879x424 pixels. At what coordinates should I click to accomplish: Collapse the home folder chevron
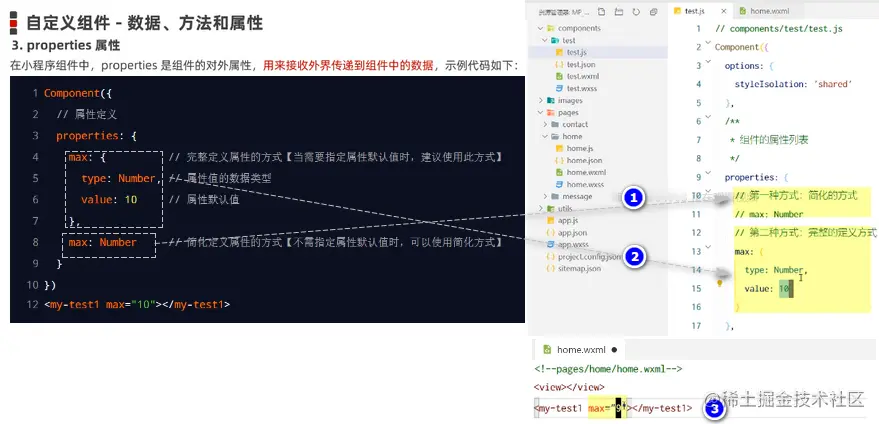pos(545,136)
